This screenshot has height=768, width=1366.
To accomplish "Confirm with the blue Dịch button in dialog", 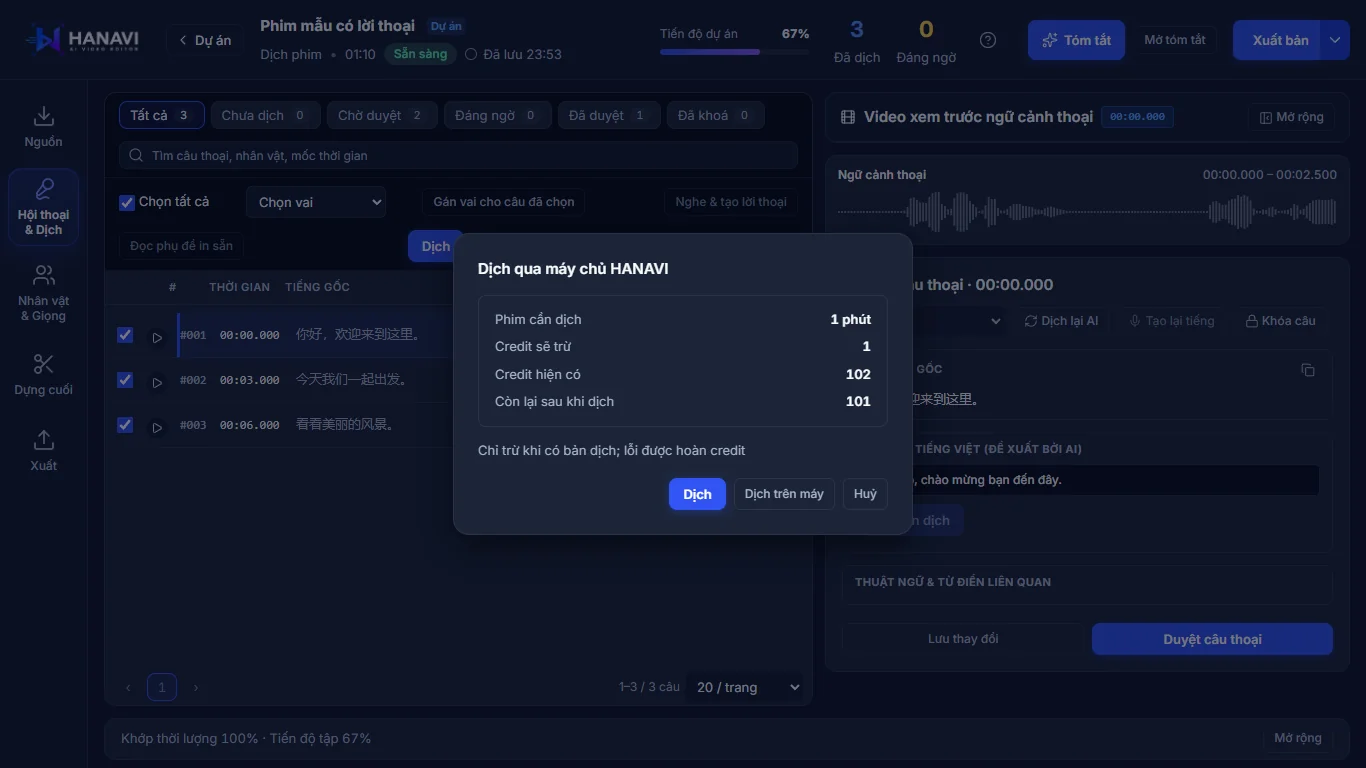I will point(697,494).
